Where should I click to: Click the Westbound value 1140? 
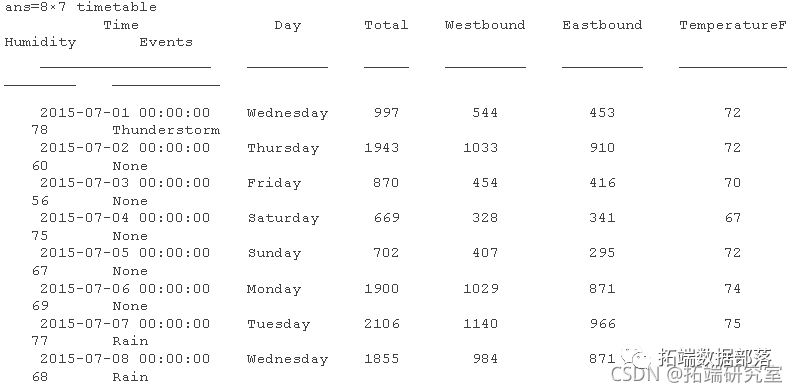click(x=480, y=324)
